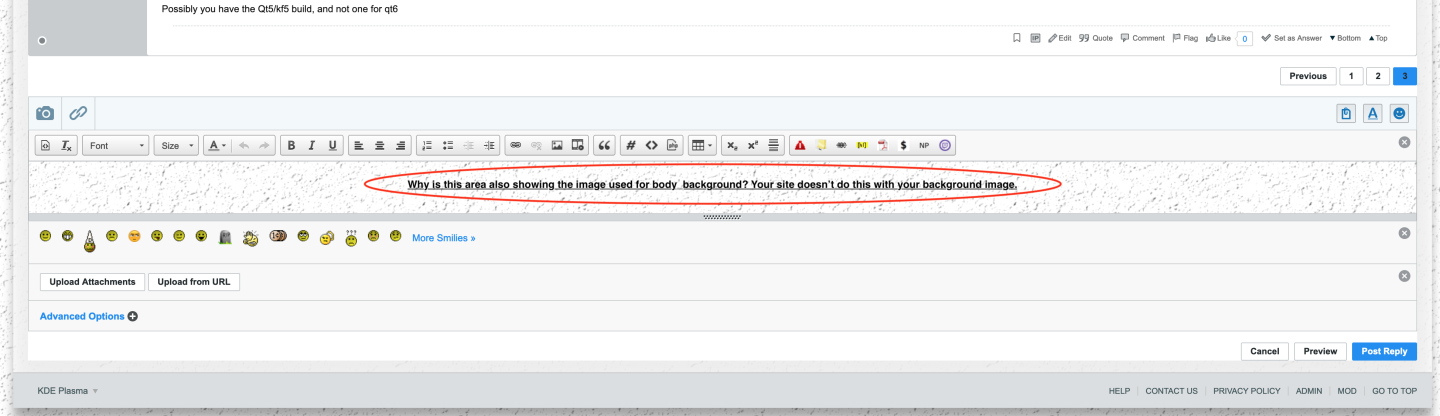Toggle the advanced editor A icon
The width and height of the screenshot is (1440, 416).
[1373, 114]
